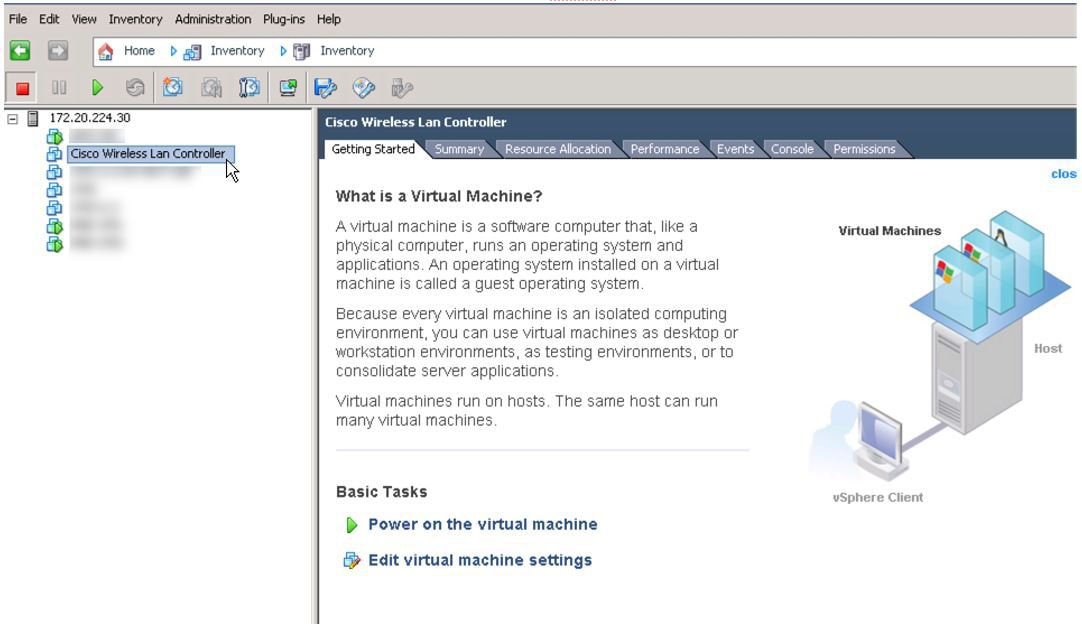The width and height of the screenshot is (1082, 630).
Task: Click the USB device connect toolbar icon
Action: (x=402, y=88)
